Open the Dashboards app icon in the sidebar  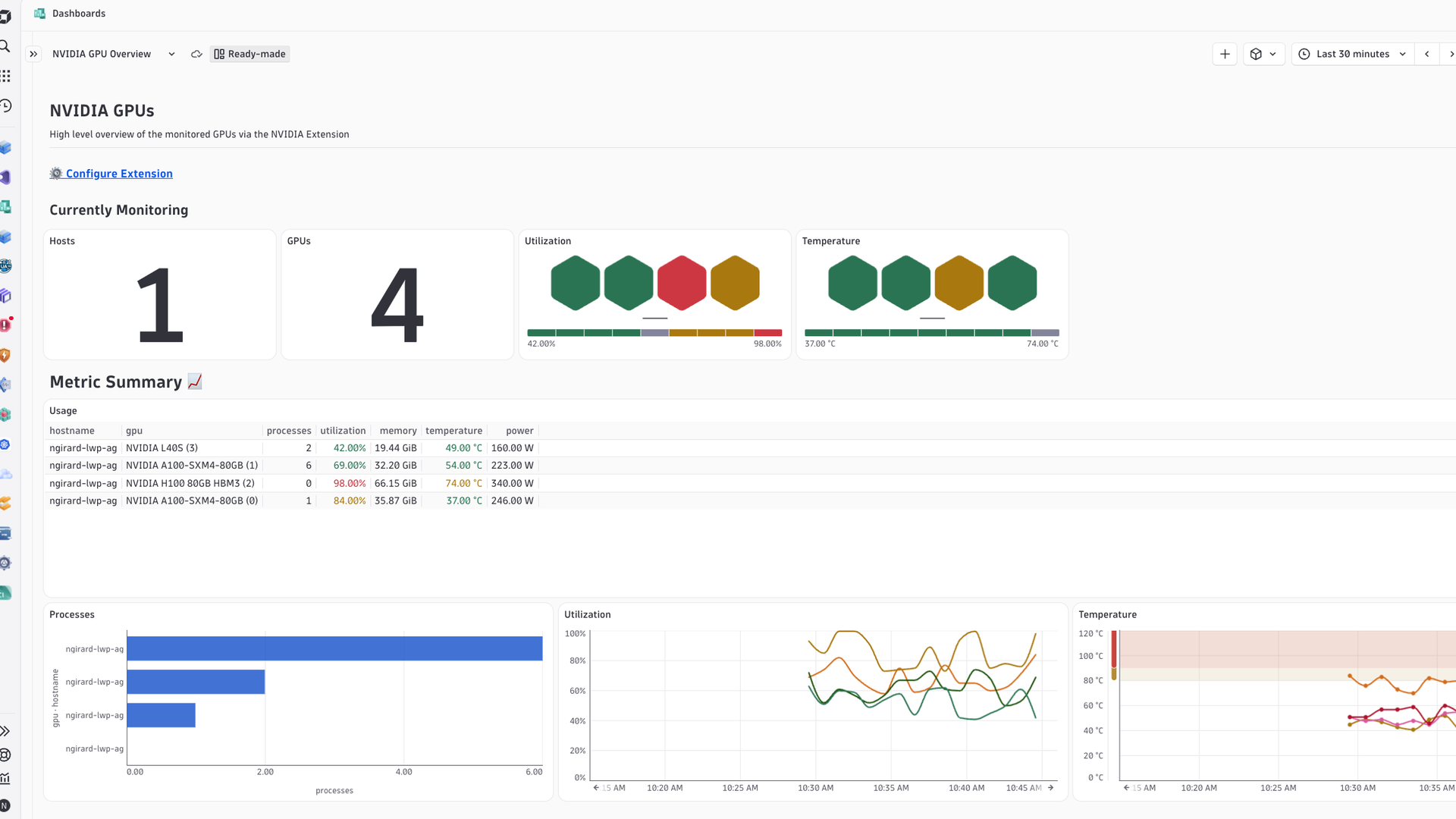[x=5, y=206]
